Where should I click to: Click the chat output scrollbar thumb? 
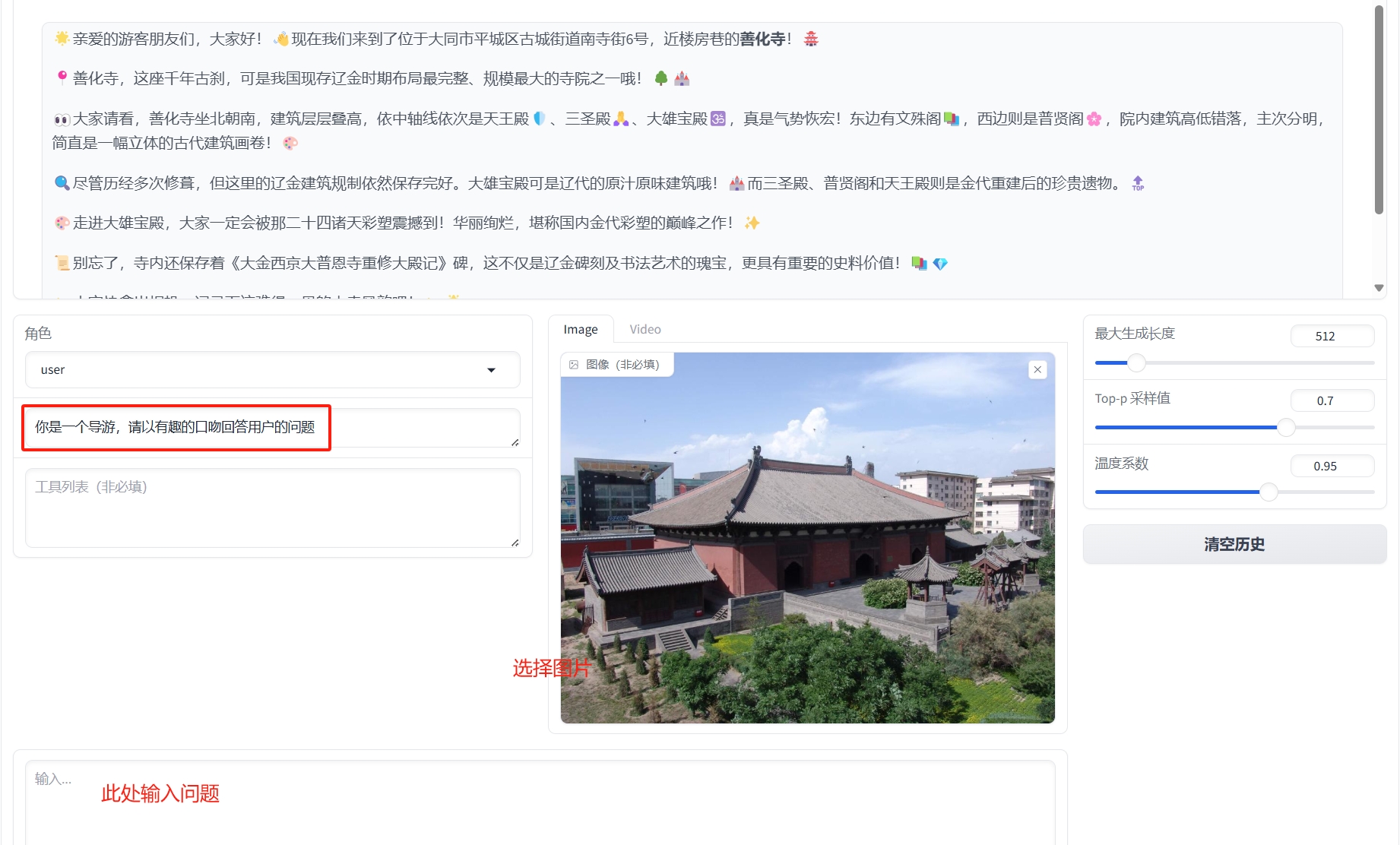[1379, 110]
